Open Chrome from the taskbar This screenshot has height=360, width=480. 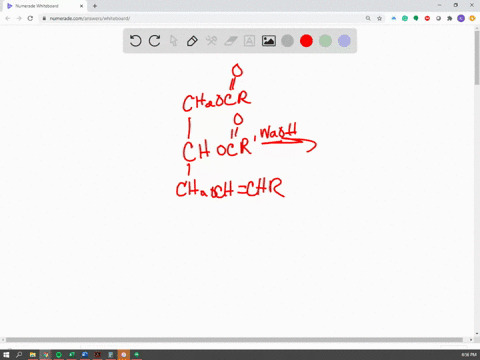(x=45, y=355)
